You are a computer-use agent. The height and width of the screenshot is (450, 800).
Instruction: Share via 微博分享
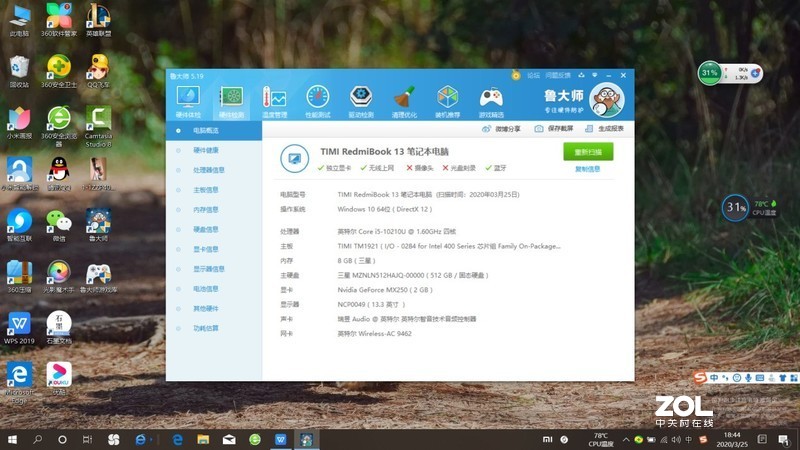pos(502,129)
